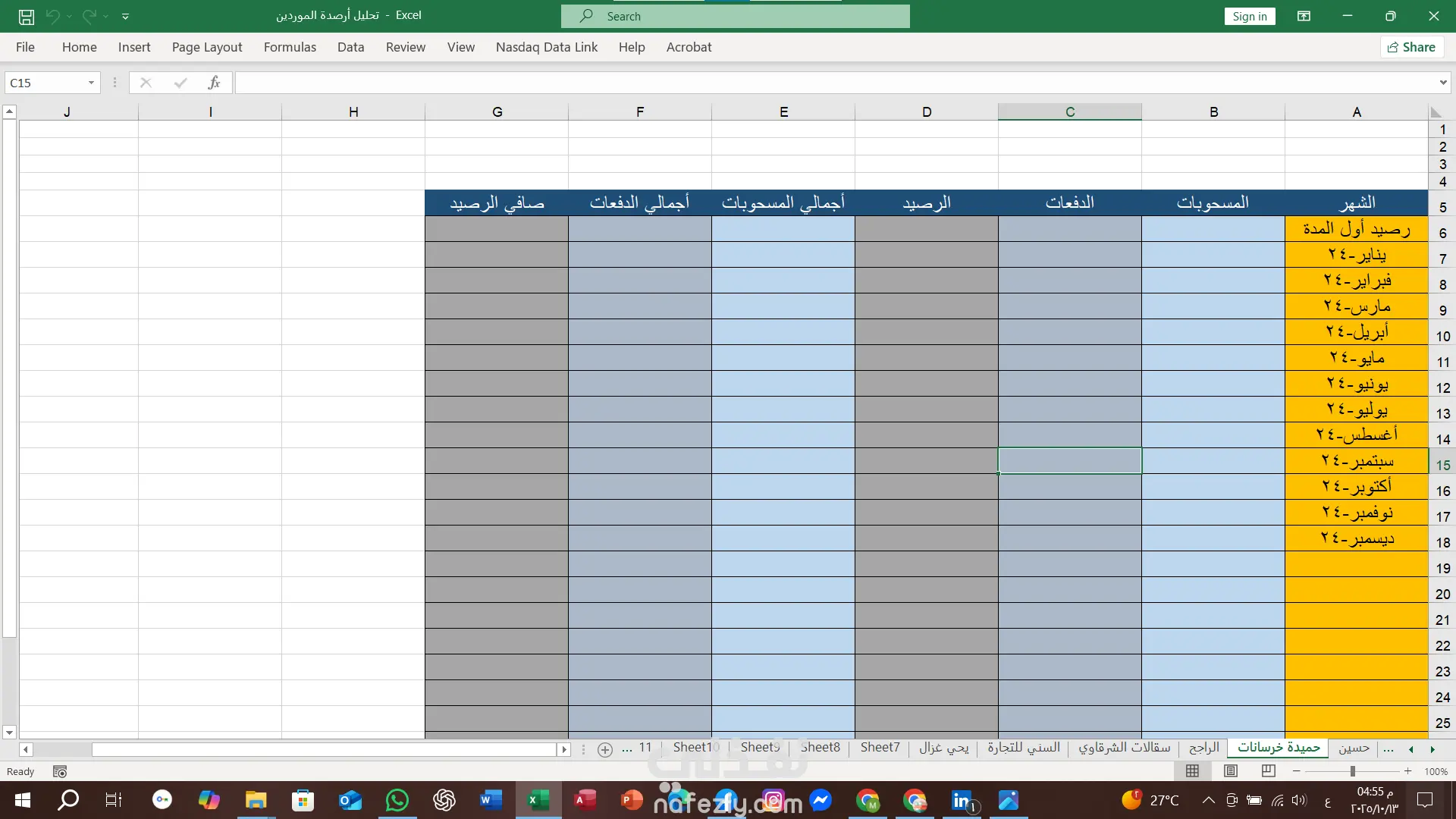The image size is (1456, 819).
Task: Click the Search box in title bar
Action: pos(735,16)
